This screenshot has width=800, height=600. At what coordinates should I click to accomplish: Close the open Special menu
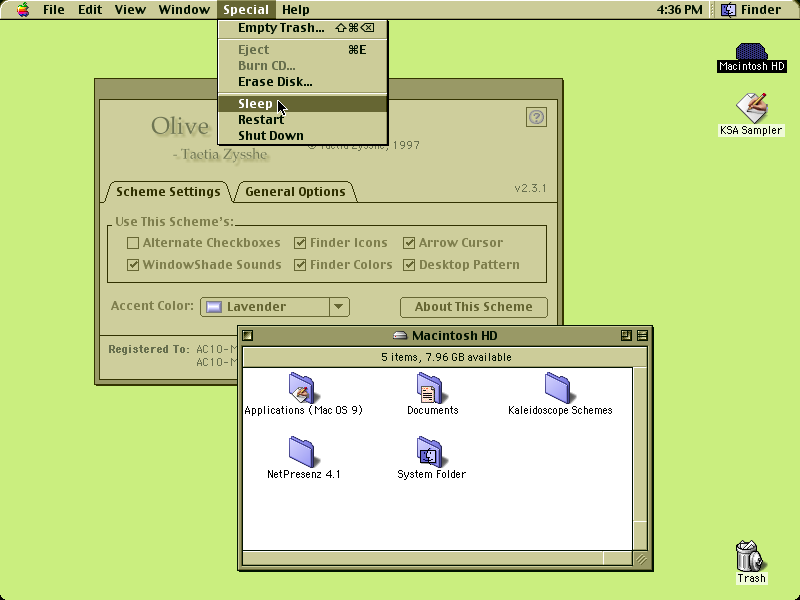pyautogui.click(x=246, y=10)
